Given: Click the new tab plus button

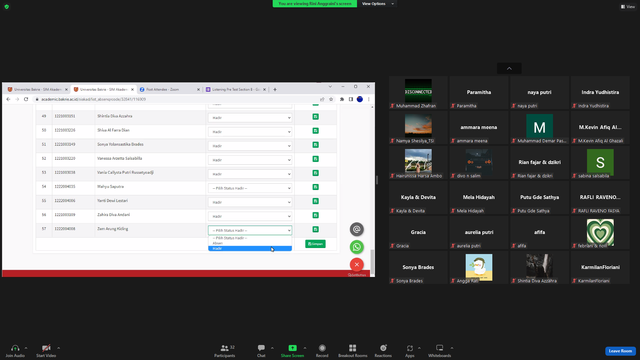Looking at the screenshot, I should pyautogui.click(x=275, y=89).
